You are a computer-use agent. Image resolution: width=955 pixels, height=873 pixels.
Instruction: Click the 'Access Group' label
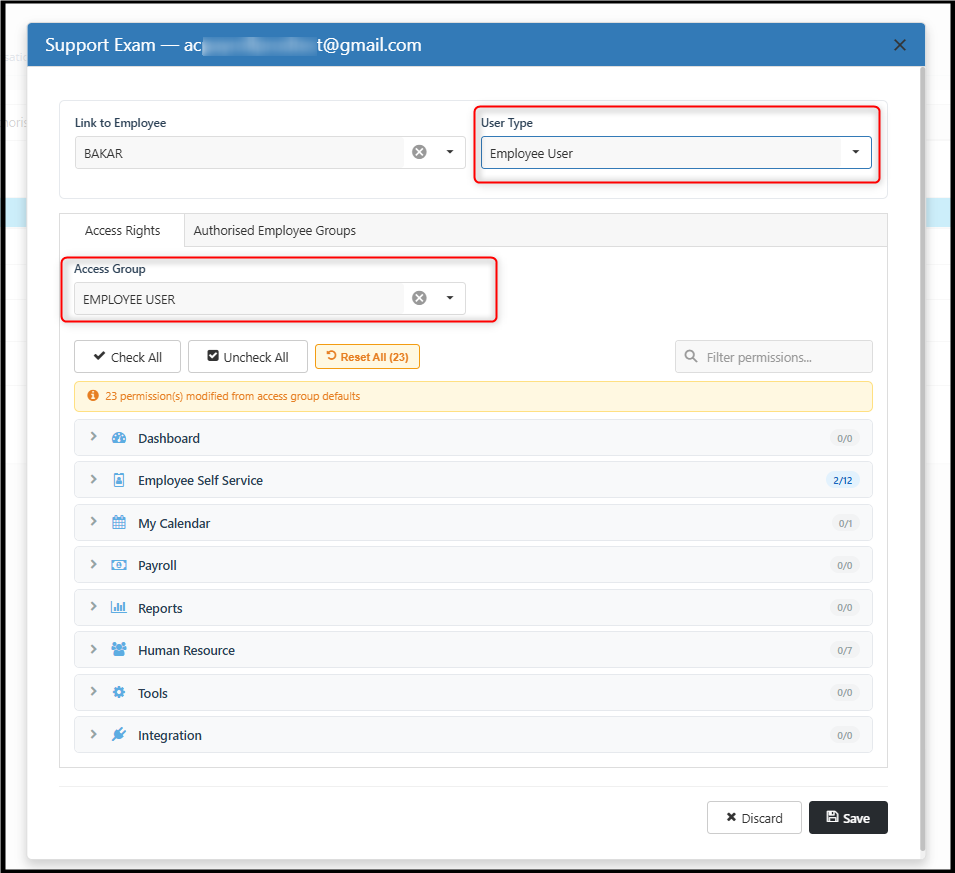(110, 269)
